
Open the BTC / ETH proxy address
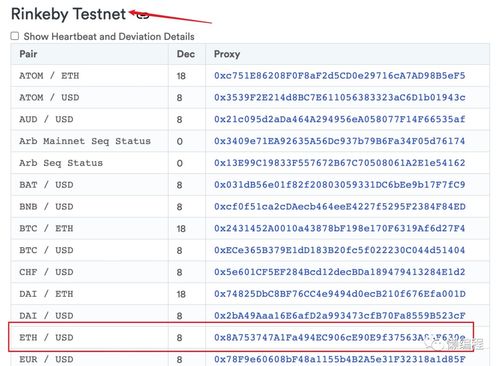click(x=339, y=228)
